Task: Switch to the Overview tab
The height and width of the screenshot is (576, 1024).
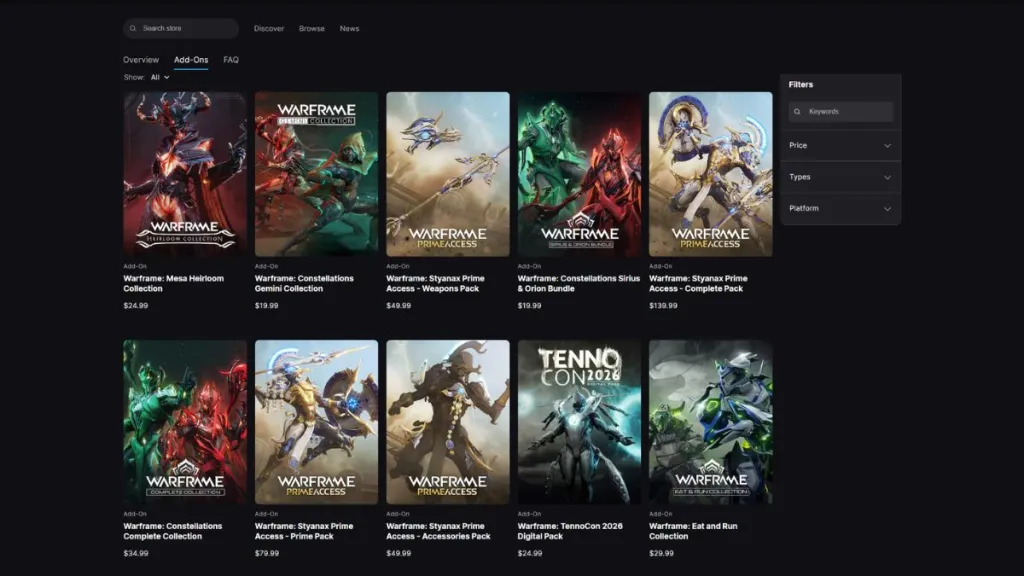Action: point(141,59)
